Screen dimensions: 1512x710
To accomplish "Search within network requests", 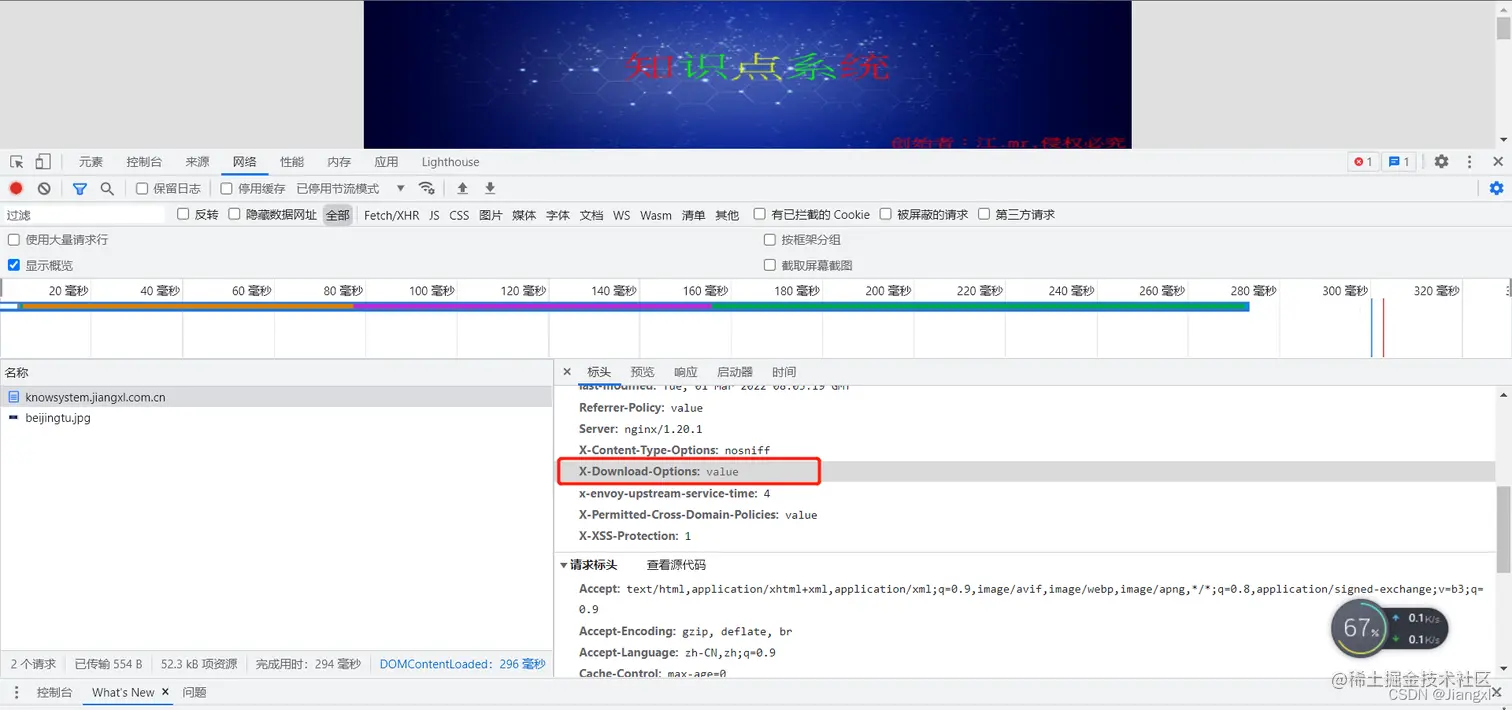I will click(107, 188).
